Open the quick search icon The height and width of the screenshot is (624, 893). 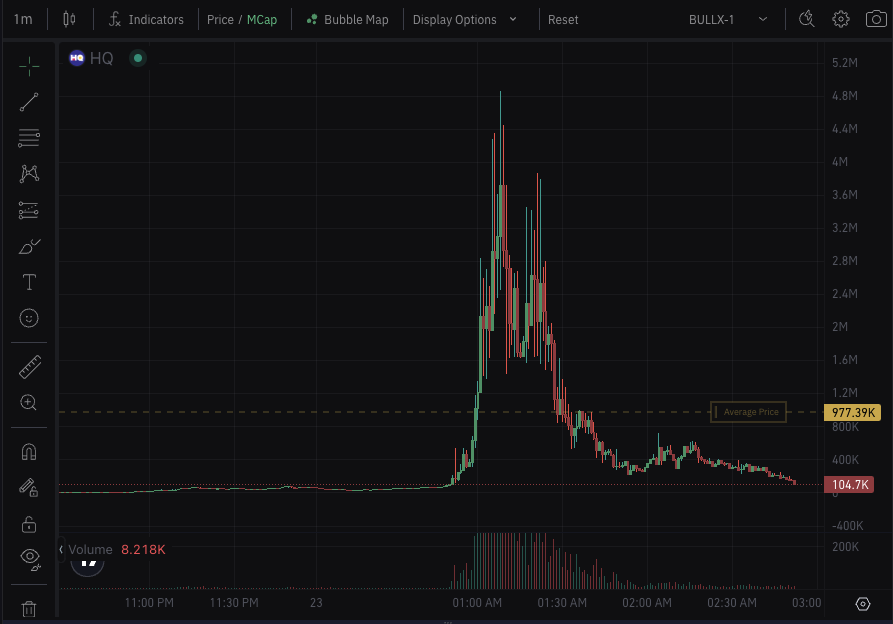tap(806, 19)
